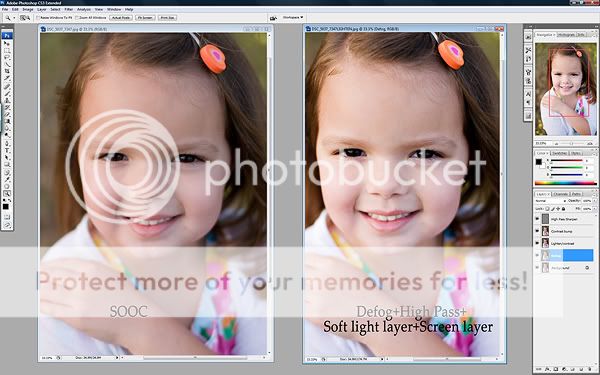Click Navigator zoom in large mountains icon
This screenshot has height=375, width=600.
[x=590, y=143]
